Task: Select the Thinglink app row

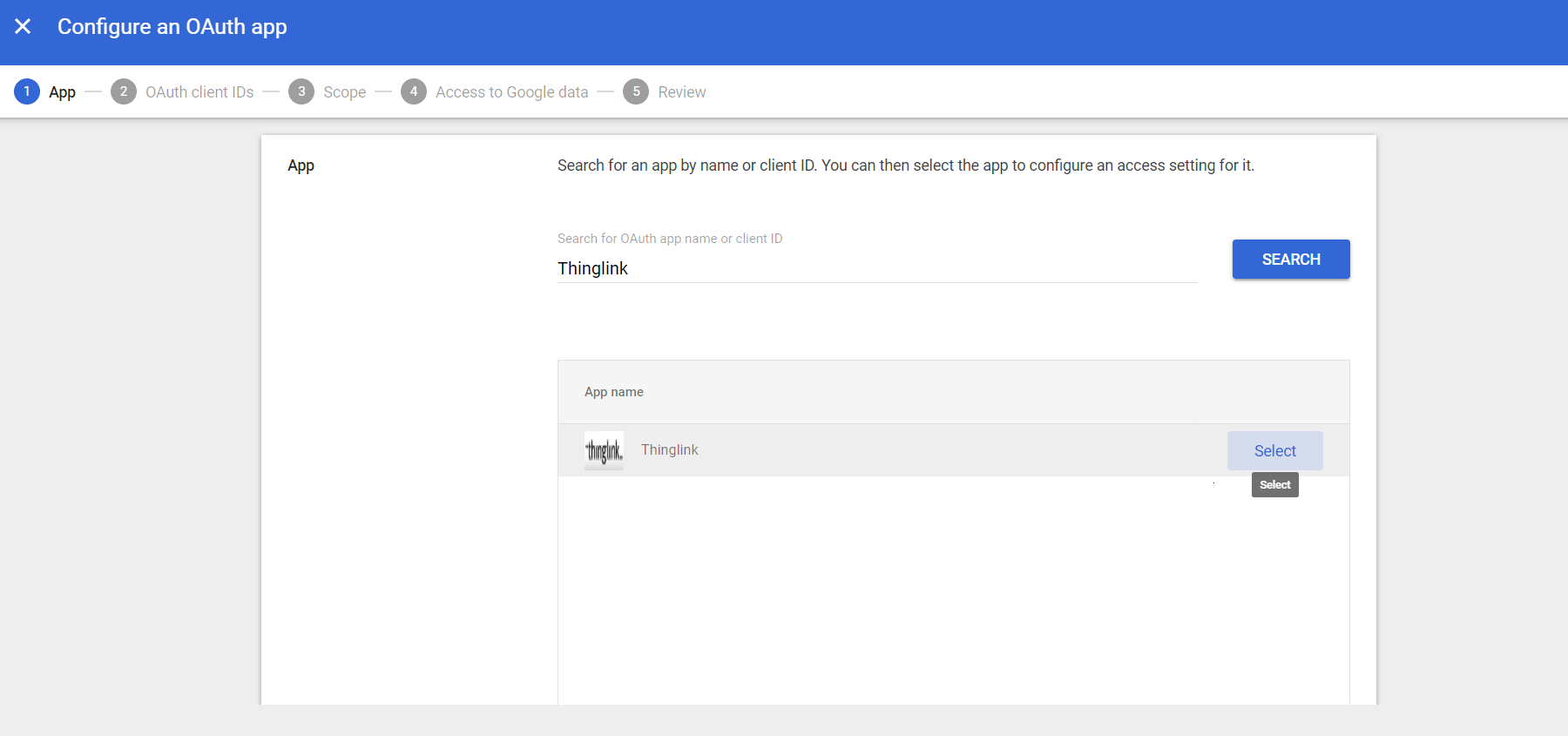Action: (871, 450)
